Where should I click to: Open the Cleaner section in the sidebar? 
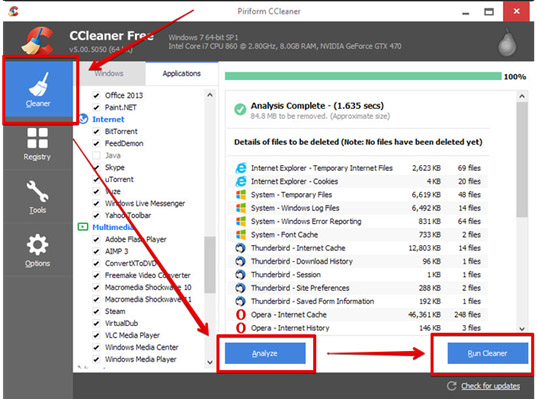coord(38,90)
